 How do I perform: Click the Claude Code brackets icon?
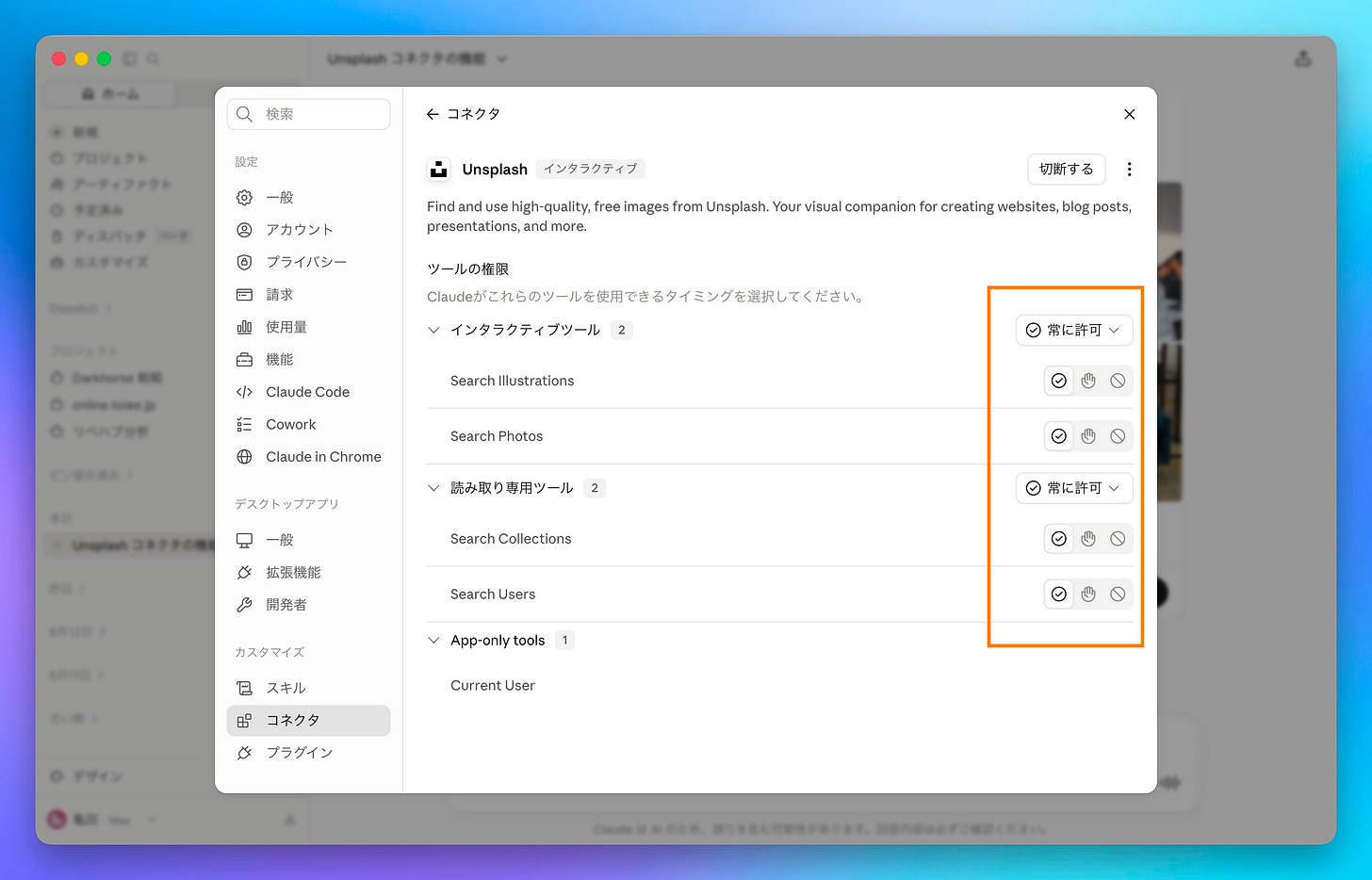click(x=244, y=392)
